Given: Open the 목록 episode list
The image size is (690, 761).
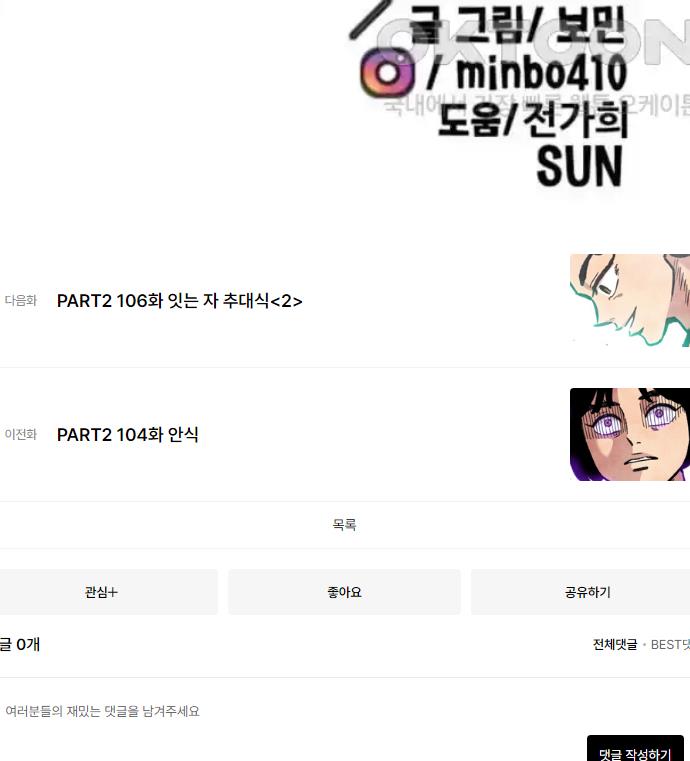Looking at the screenshot, I should [x=345, y=525].
